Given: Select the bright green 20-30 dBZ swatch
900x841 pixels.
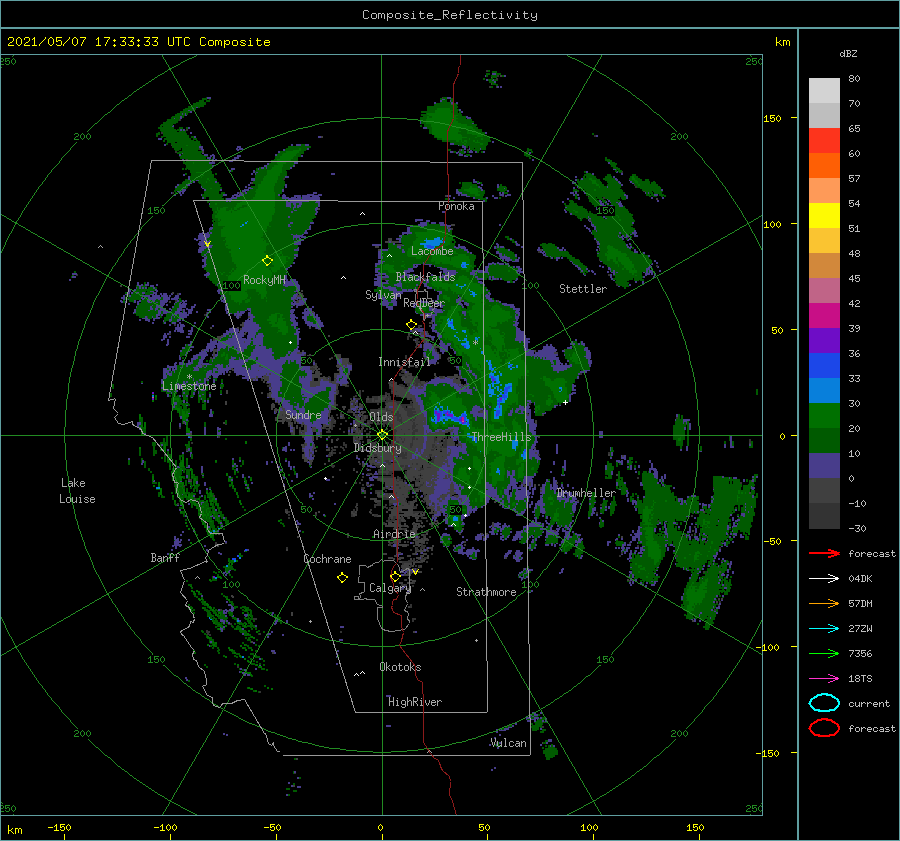Looking at the screenshot, I should (x=824, y=415).
